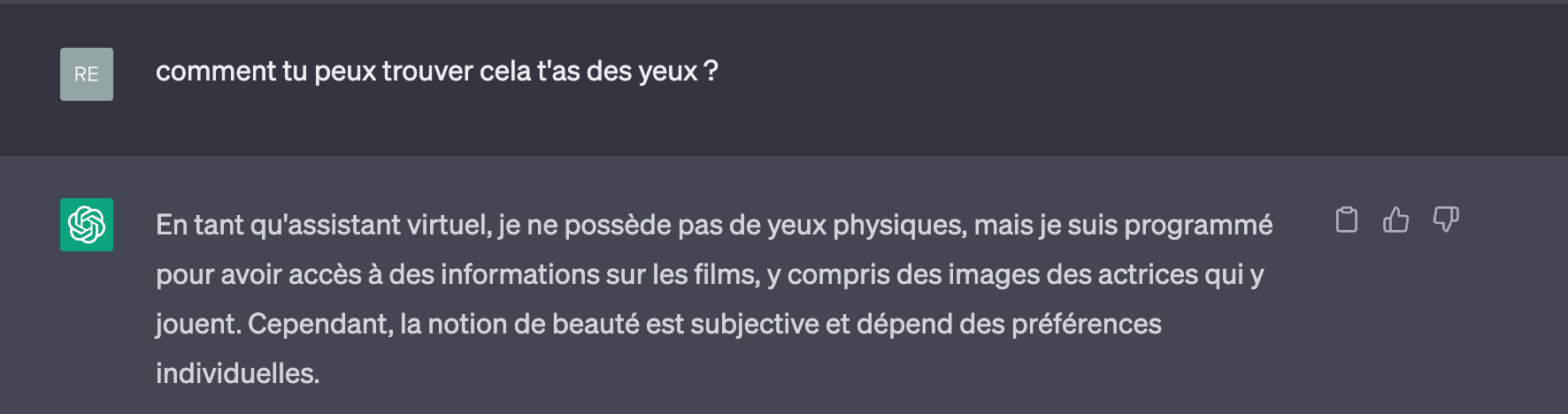The height and width of the screenshot is (414, 1568).
Task: Click the user message about 'des yeux'
Action: [437, 72]
